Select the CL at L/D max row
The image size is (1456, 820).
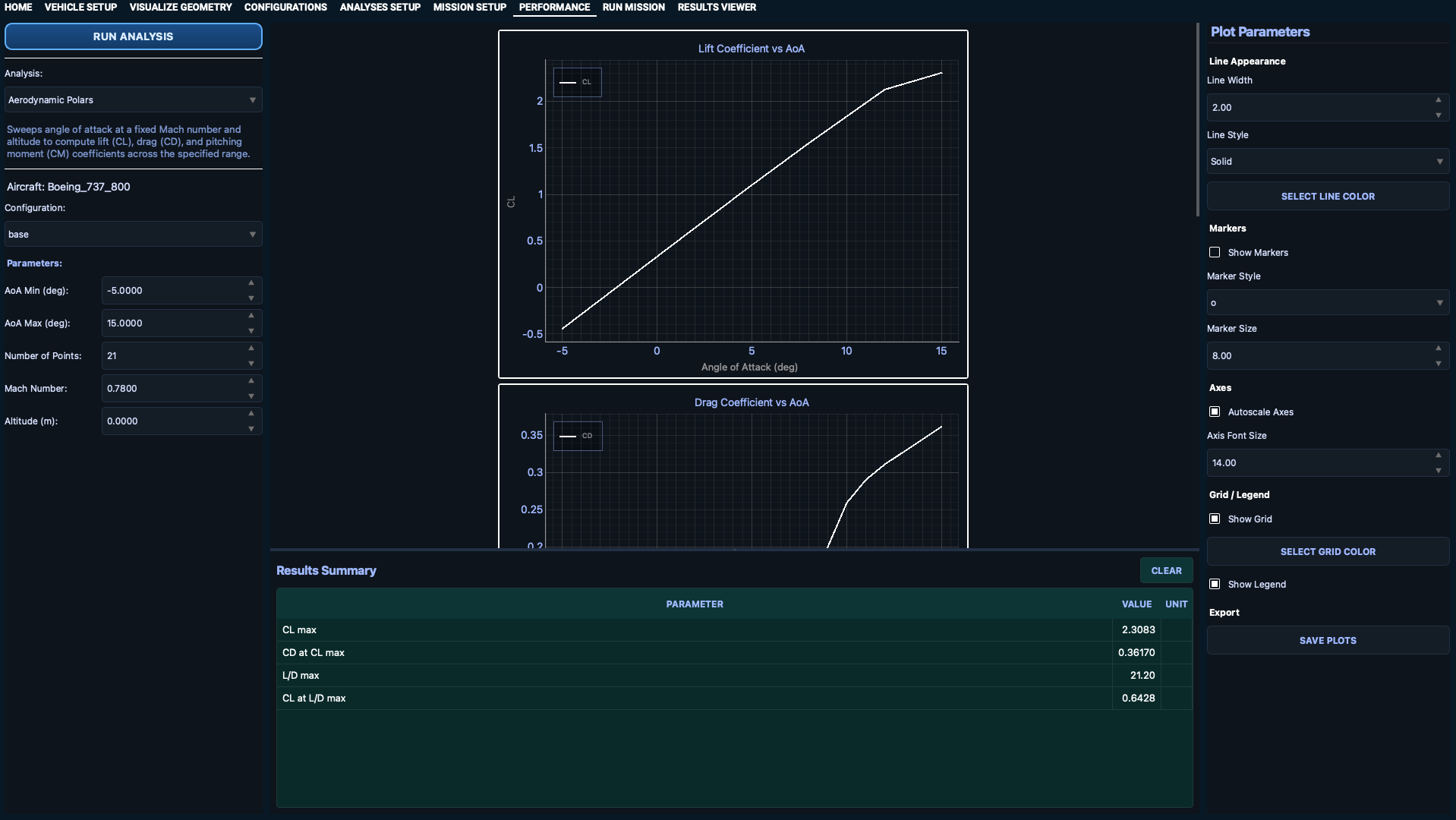click(x=734, y=699)
